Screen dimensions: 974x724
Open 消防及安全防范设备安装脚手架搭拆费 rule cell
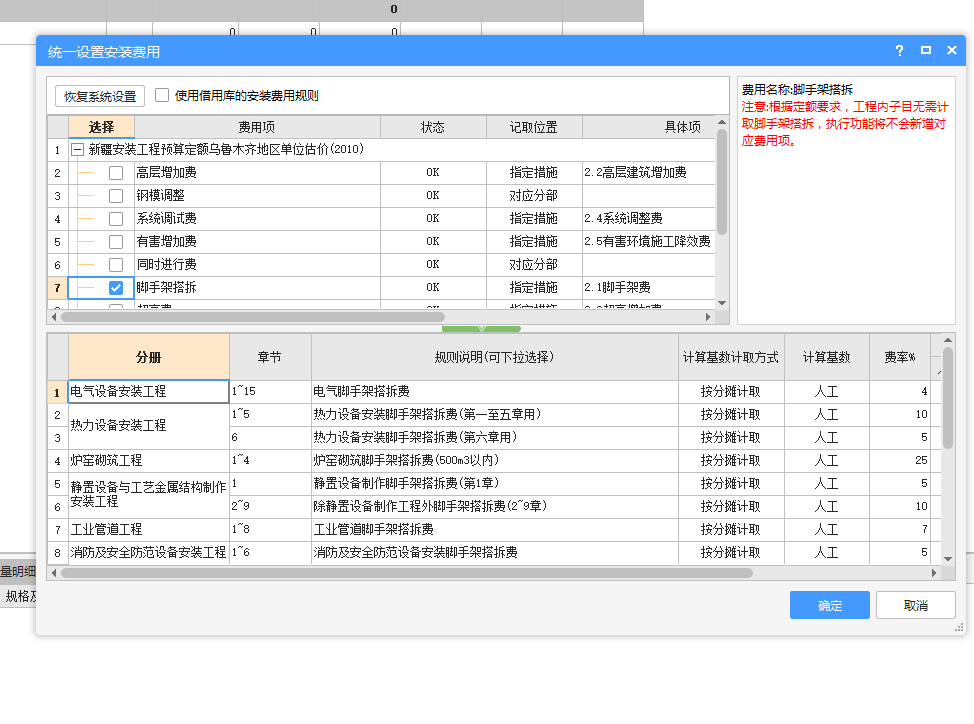pyautogui.click(x=494, y=553)
